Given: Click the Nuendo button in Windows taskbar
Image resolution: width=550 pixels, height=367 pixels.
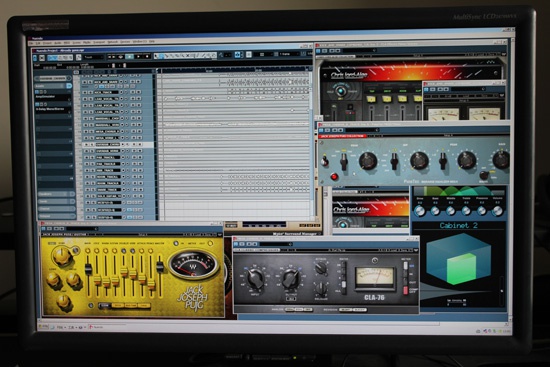Looking at the screenshot, I should [x=96, y=327].
